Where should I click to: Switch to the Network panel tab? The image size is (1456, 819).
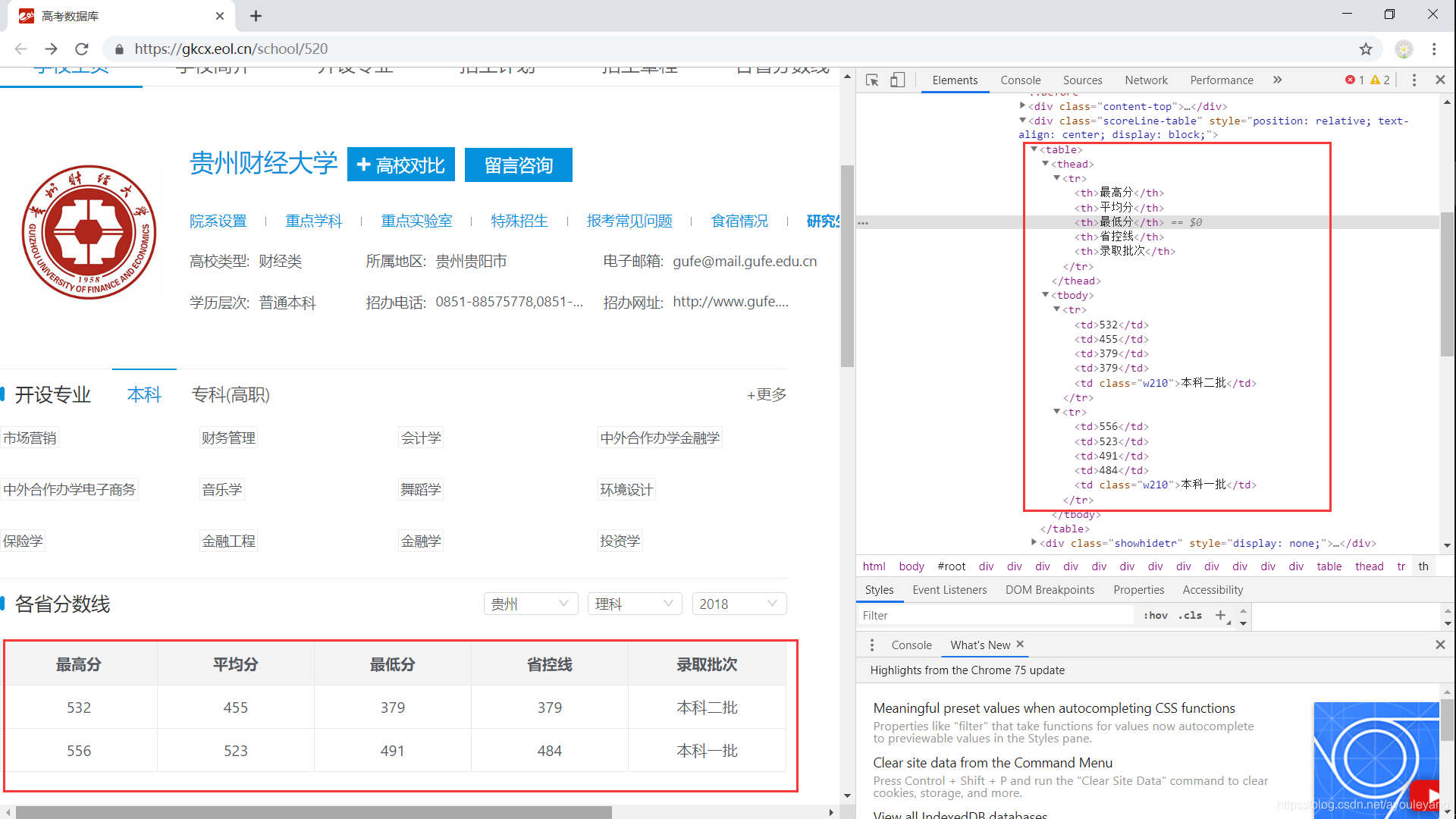(1146, 80)
